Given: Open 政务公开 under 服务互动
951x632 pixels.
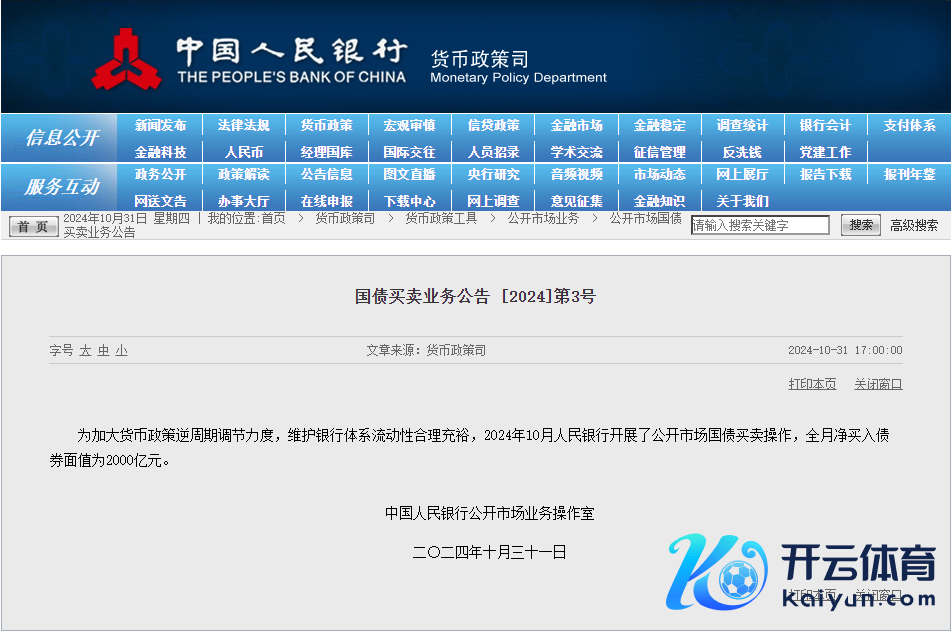Looking at the screenshot, I should pos(160,175).
